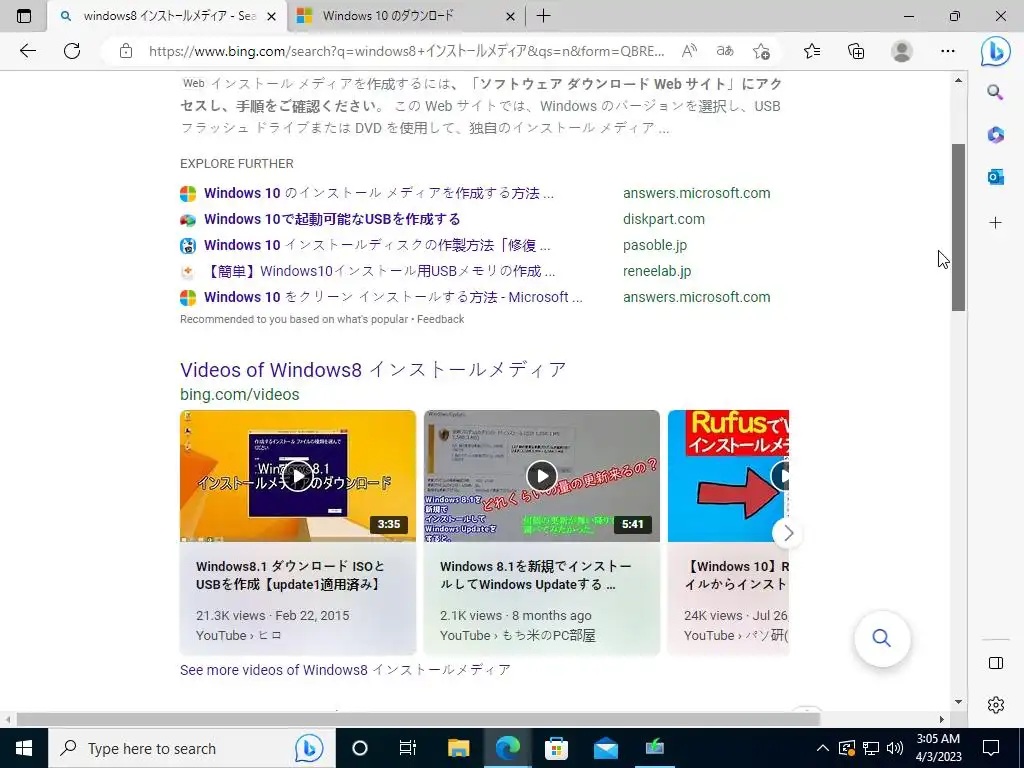1024x768 pixels.
Task: Open Microsoft Store from taskbar
Action: coord(556,748)
